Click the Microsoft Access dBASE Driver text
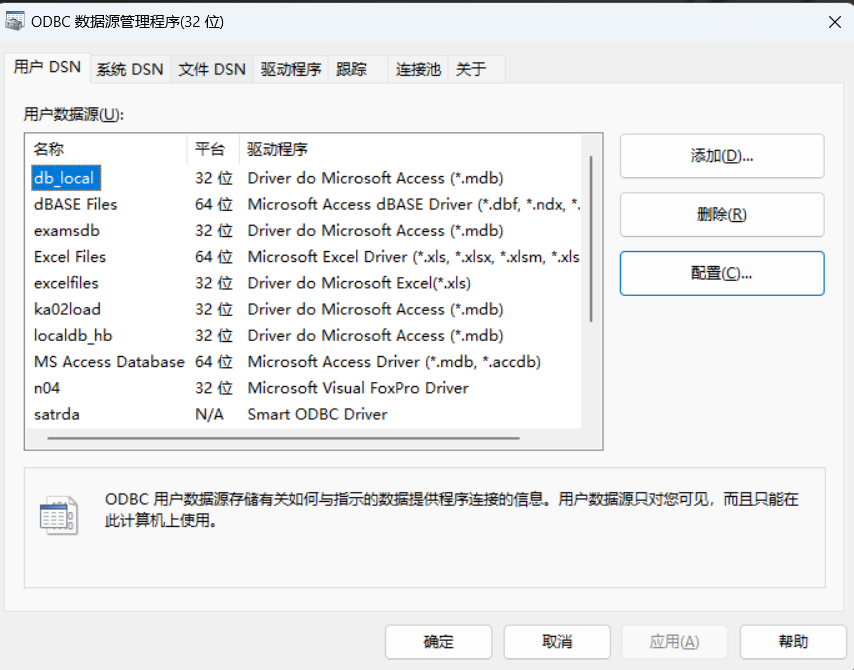Screen dimensions: 854x670 413,204
